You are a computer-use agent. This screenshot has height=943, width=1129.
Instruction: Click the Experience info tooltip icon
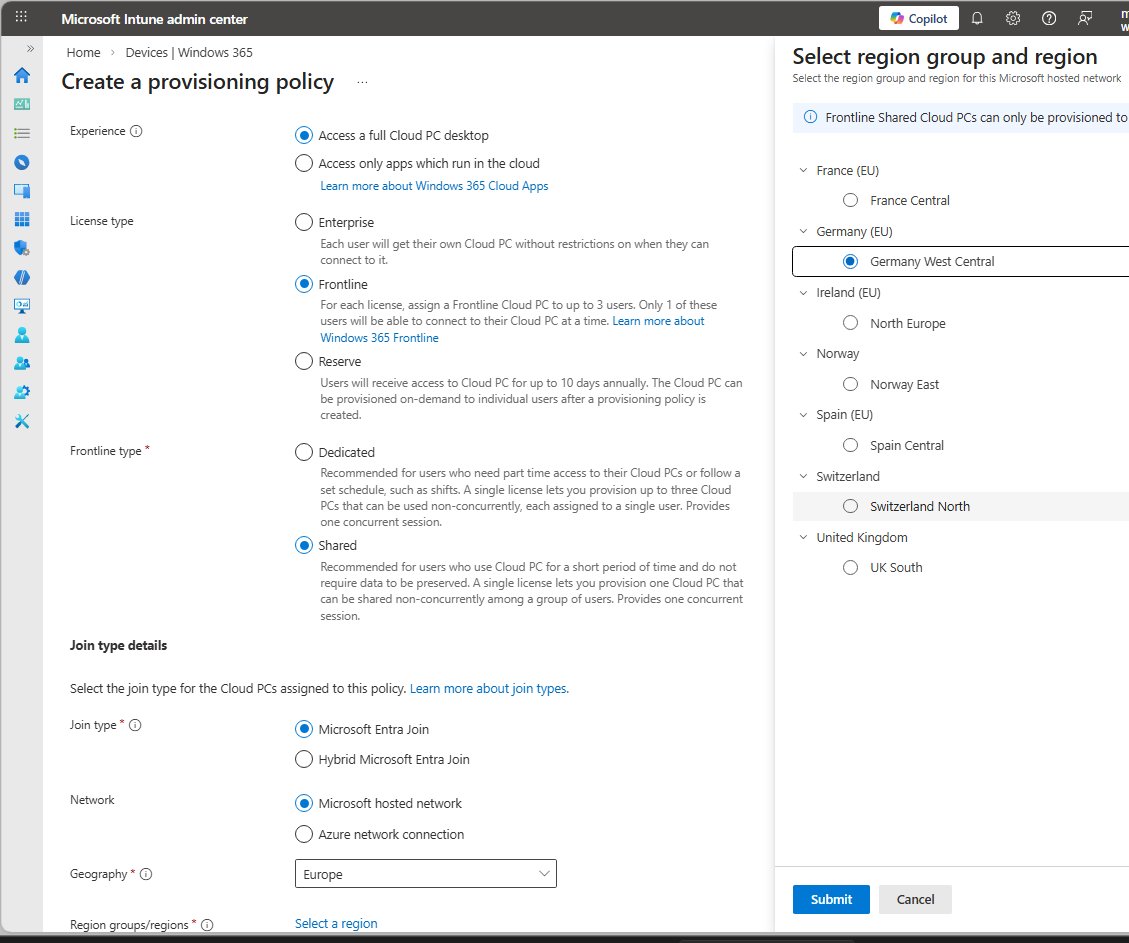(137, 131)
